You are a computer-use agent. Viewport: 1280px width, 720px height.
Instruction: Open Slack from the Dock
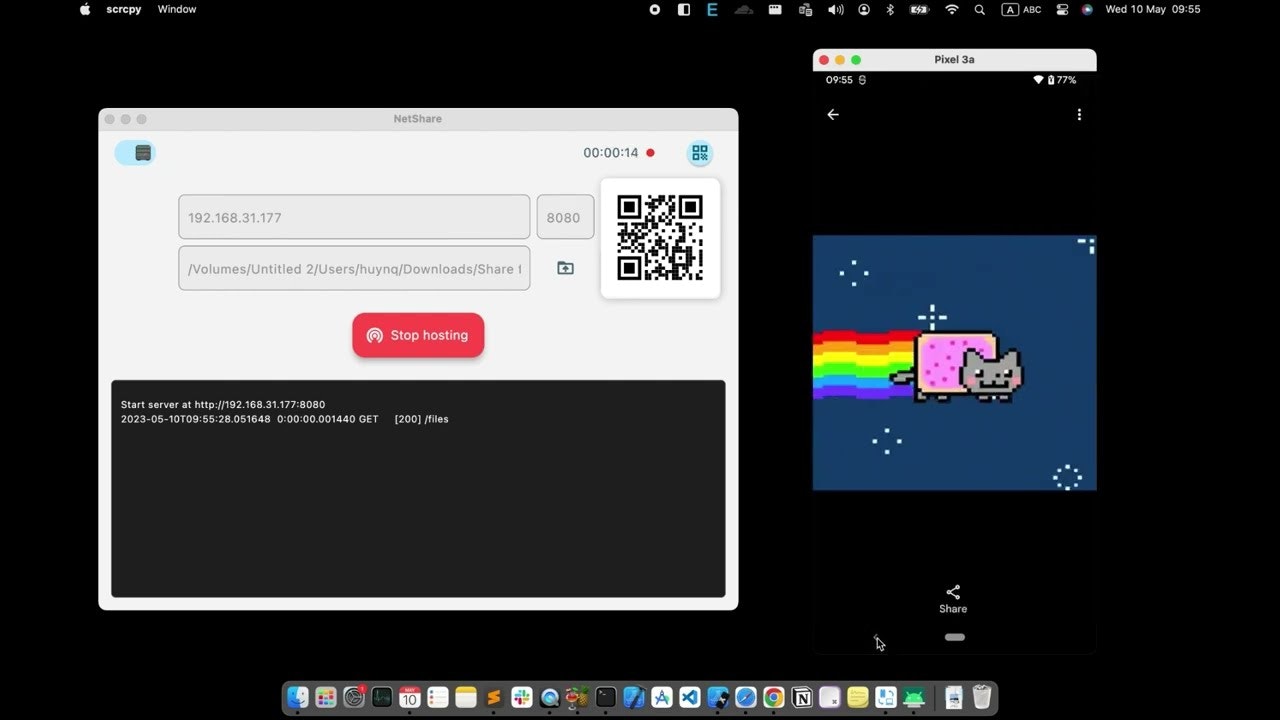click(x=521, y=698)
